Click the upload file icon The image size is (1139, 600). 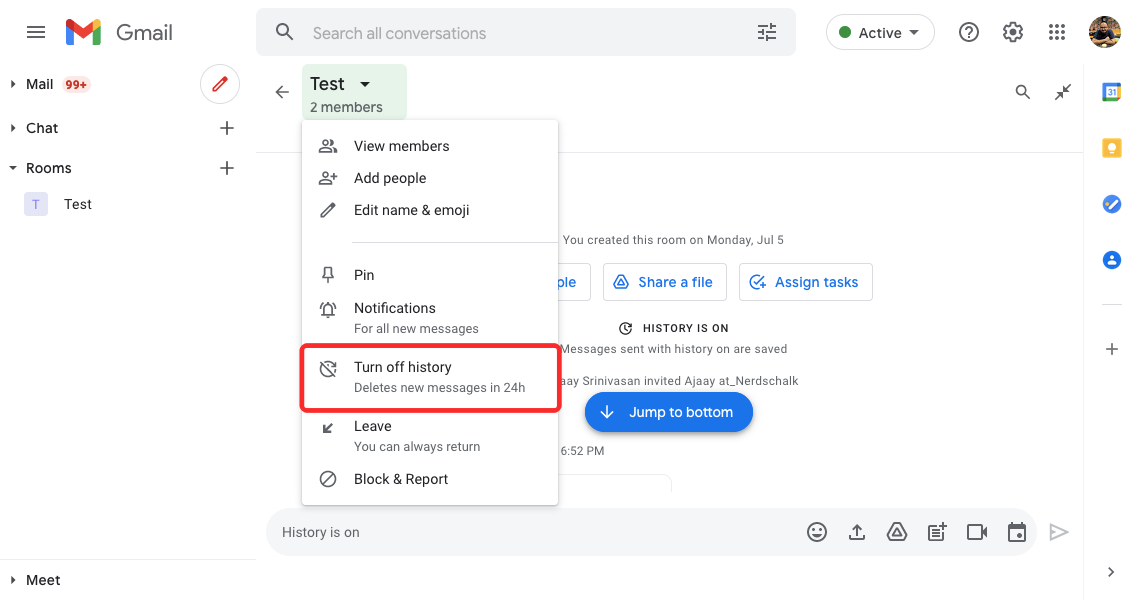click(x=857, y=533)
